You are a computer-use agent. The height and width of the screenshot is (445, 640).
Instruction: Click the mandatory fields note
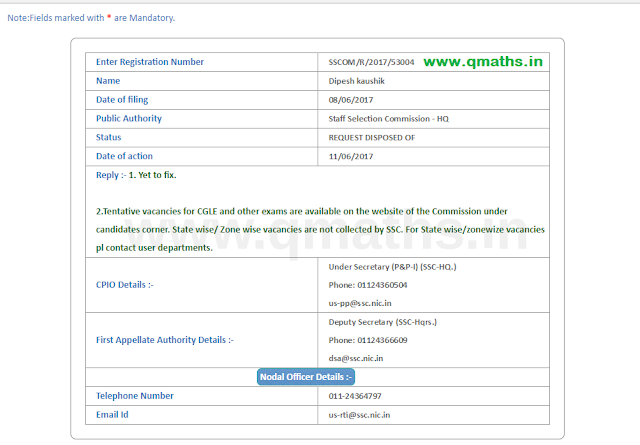pos(91,18)
